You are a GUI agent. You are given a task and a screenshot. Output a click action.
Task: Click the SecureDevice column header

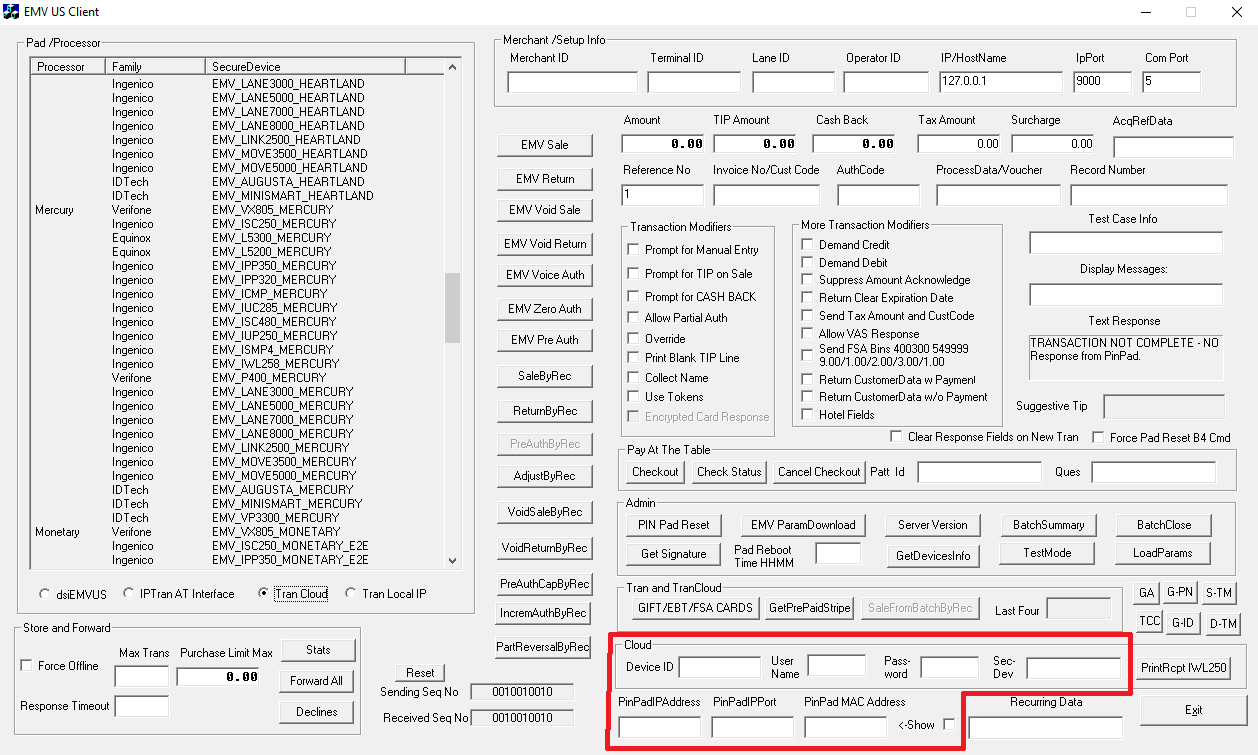305,67
